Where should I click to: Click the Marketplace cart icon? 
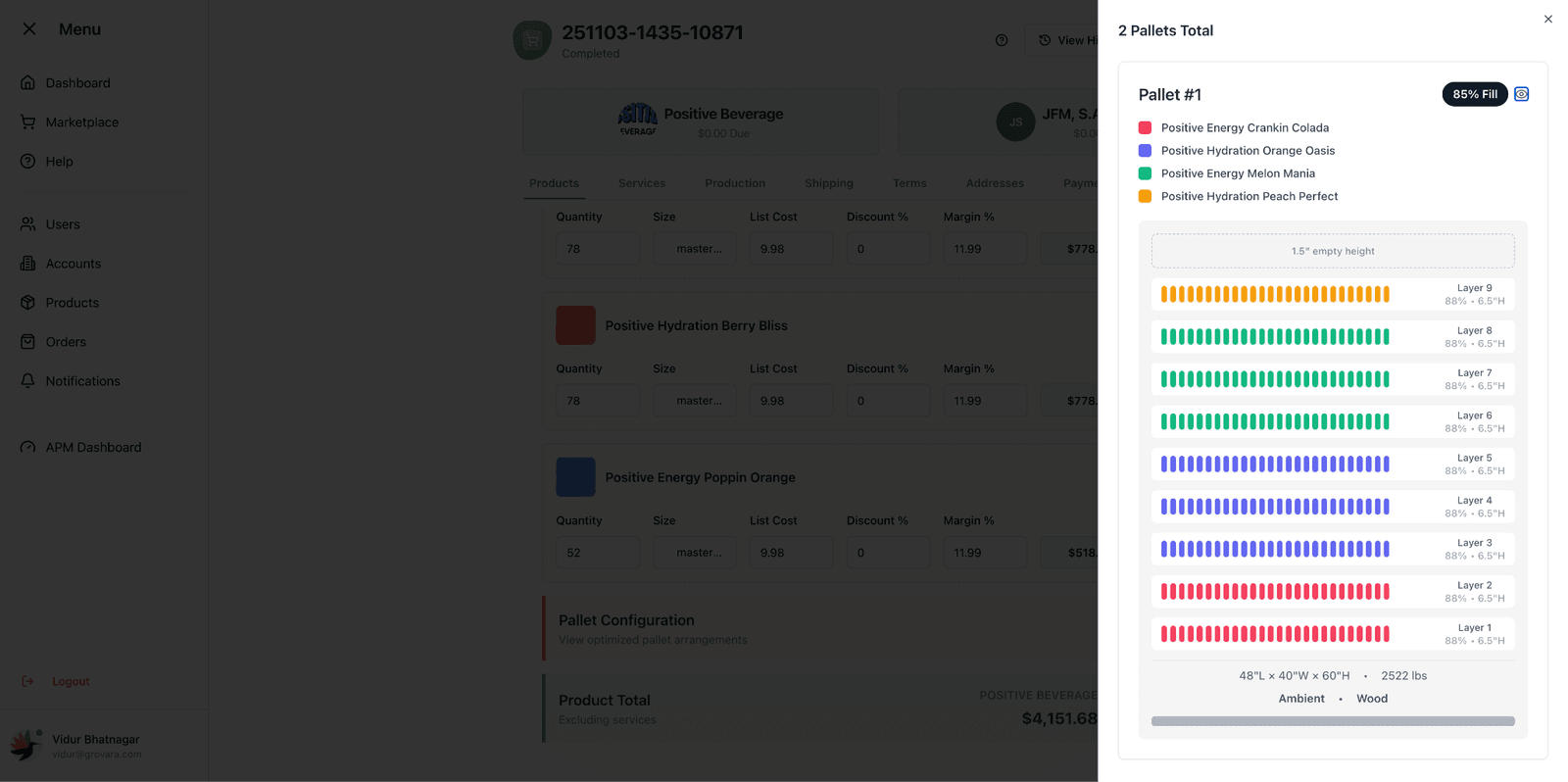tap(27, 122)
